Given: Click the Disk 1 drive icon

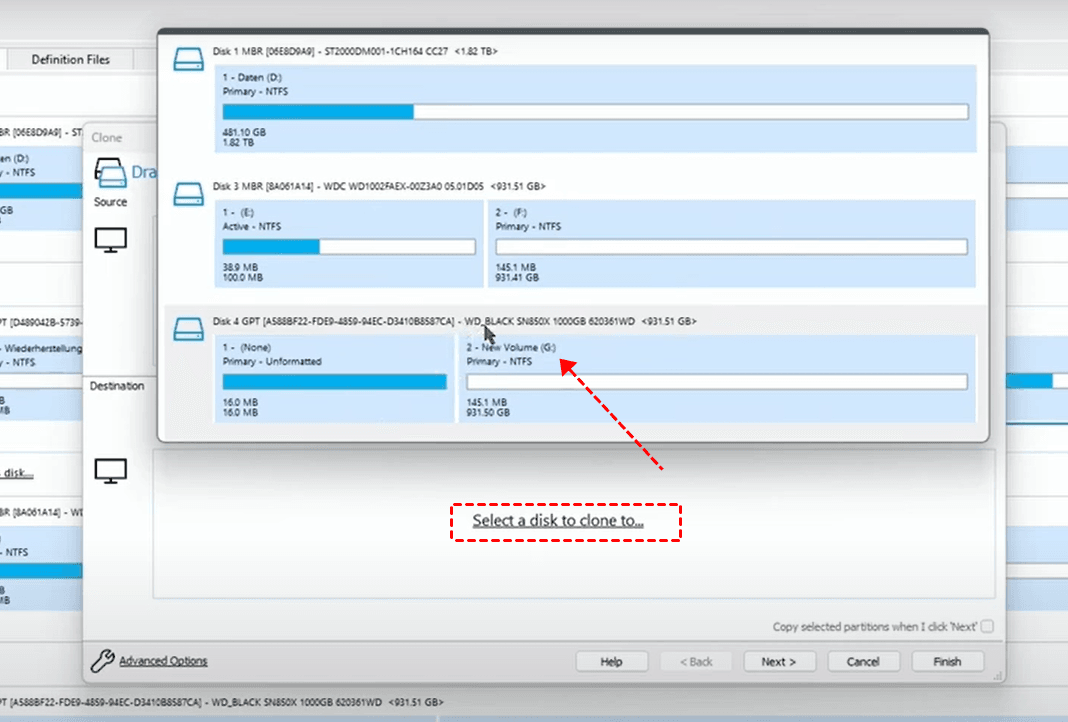Looking at the screenshot, I should [x=189, y=59].
